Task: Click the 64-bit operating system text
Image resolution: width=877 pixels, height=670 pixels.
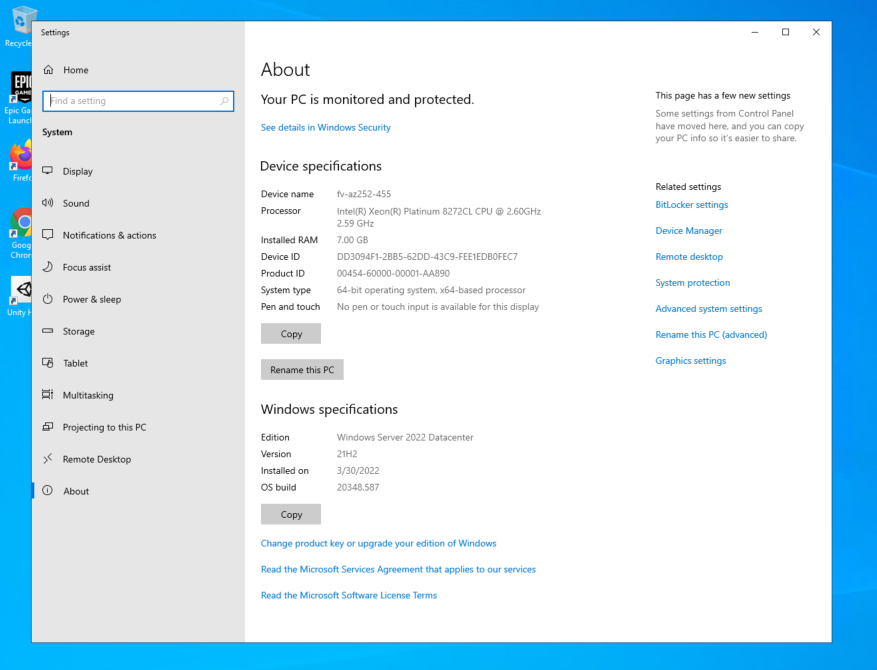Action: click(431, 290)
